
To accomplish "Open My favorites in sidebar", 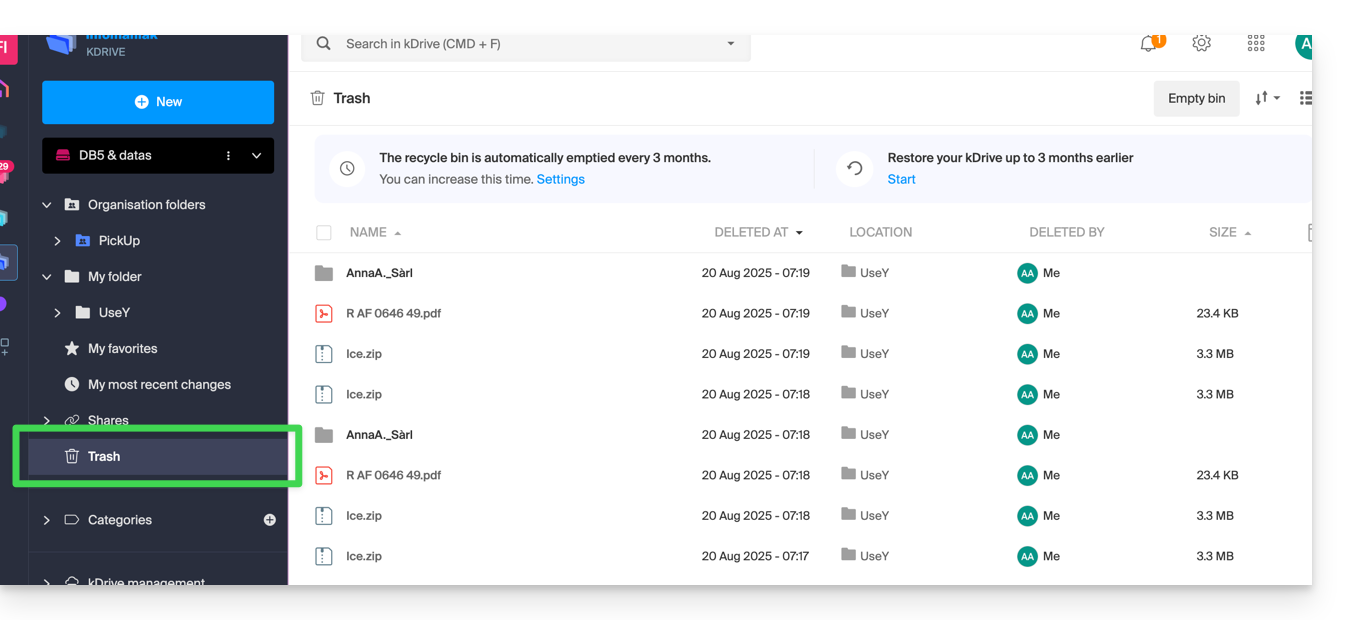I will pyautogui.click(x=122, y=349).
